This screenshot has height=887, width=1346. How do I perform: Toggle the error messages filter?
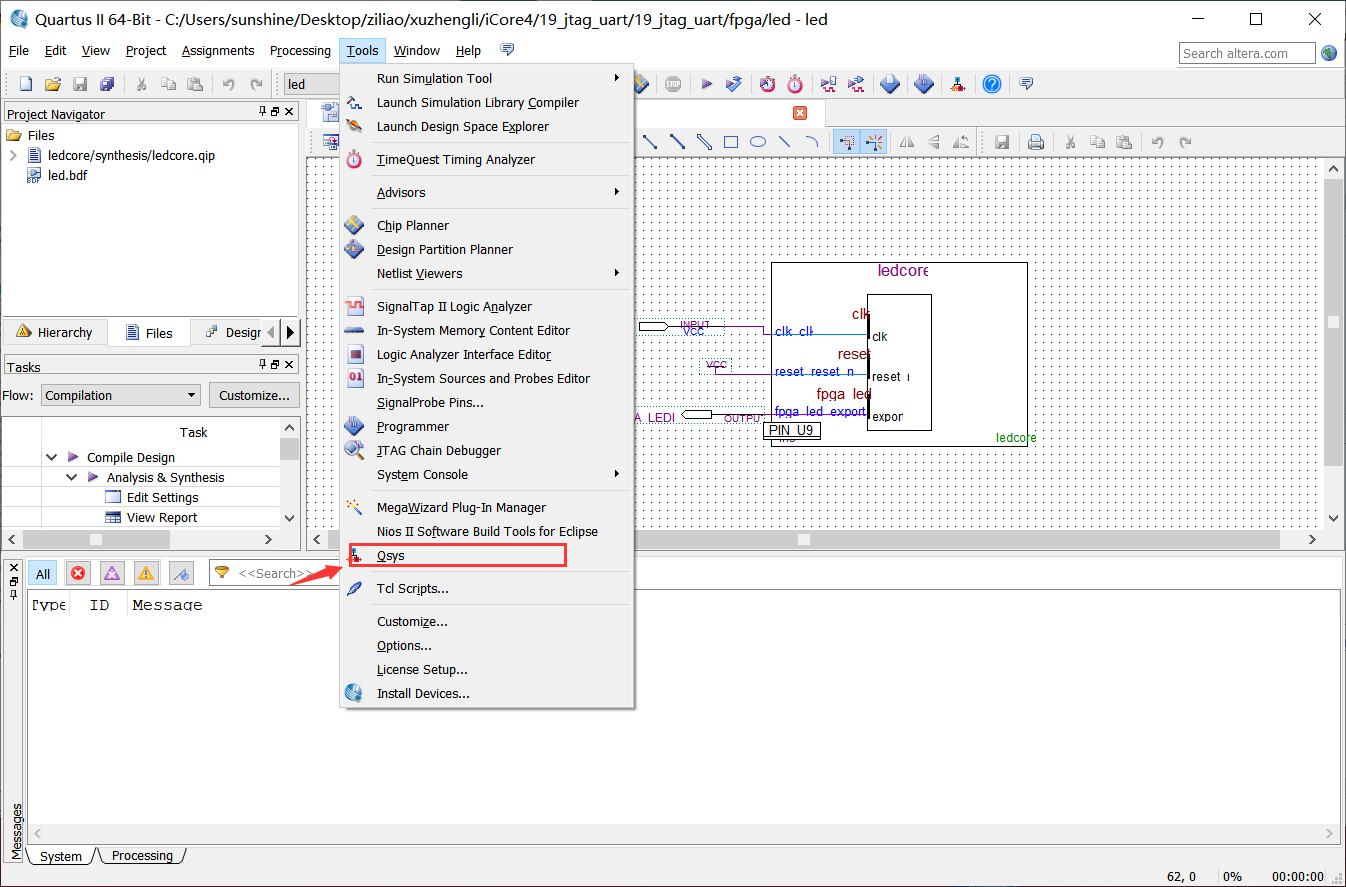point(78,574)
